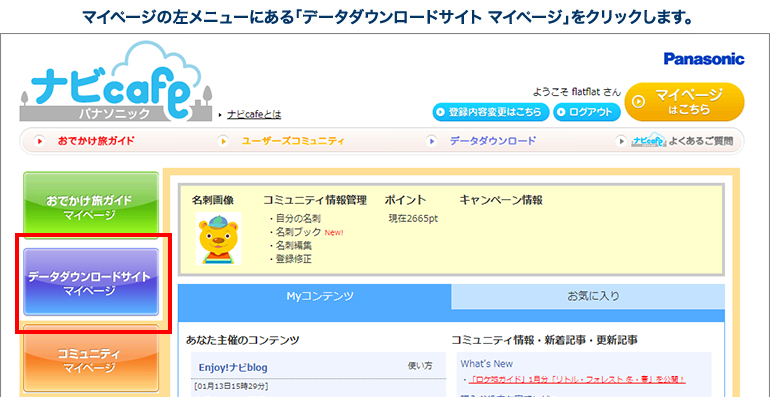Open よくあるご質問 in the navigation bar
770x397 pixels.
[701, 142]
